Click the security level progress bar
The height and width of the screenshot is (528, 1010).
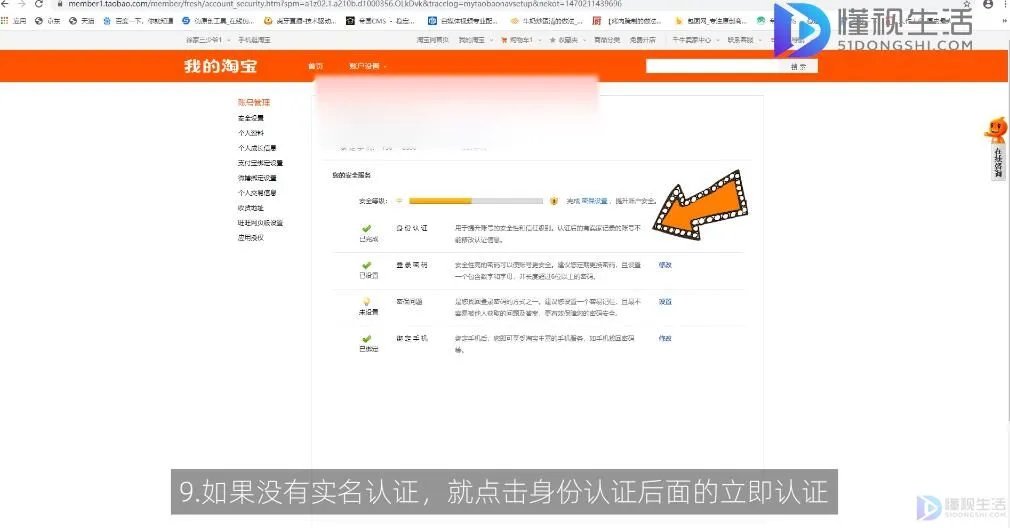475,201
